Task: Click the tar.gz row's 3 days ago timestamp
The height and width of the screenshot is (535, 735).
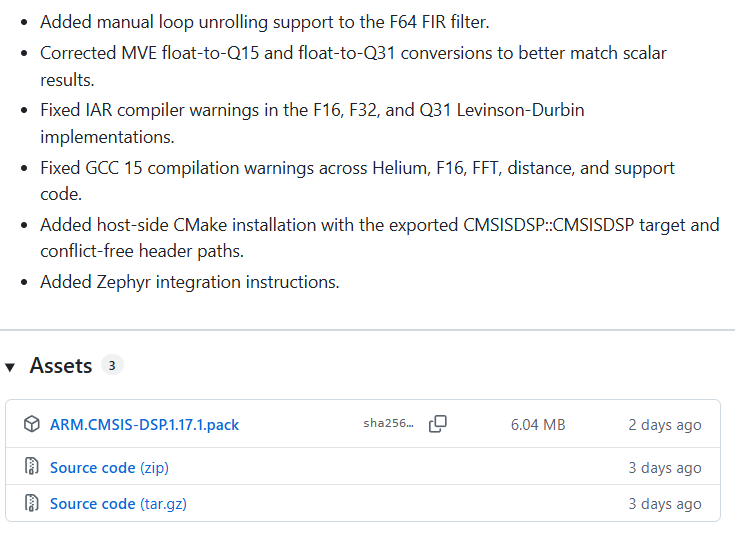Action: coord(665,504)
